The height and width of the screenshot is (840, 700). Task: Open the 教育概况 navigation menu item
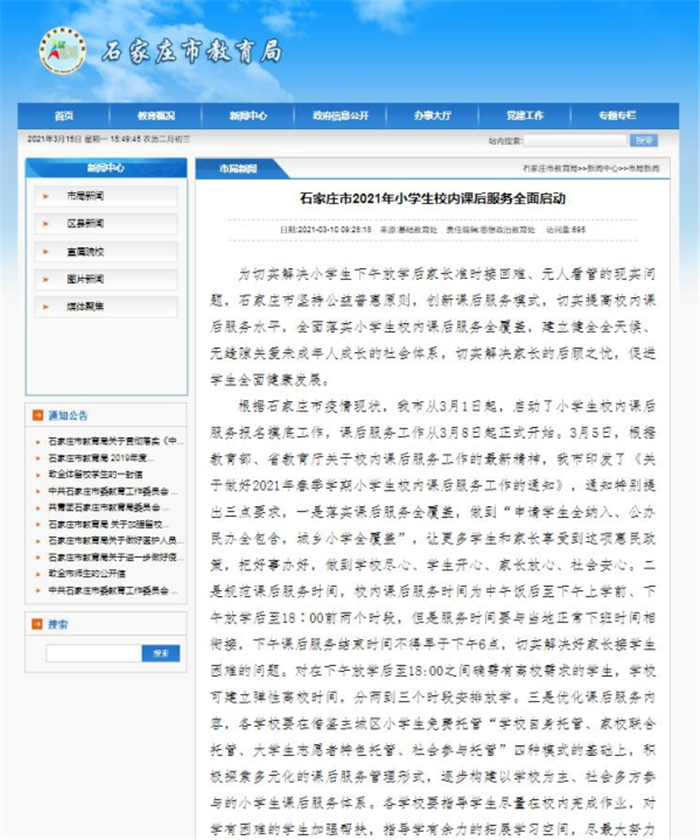pyautogui.click(x=156, y=116)
